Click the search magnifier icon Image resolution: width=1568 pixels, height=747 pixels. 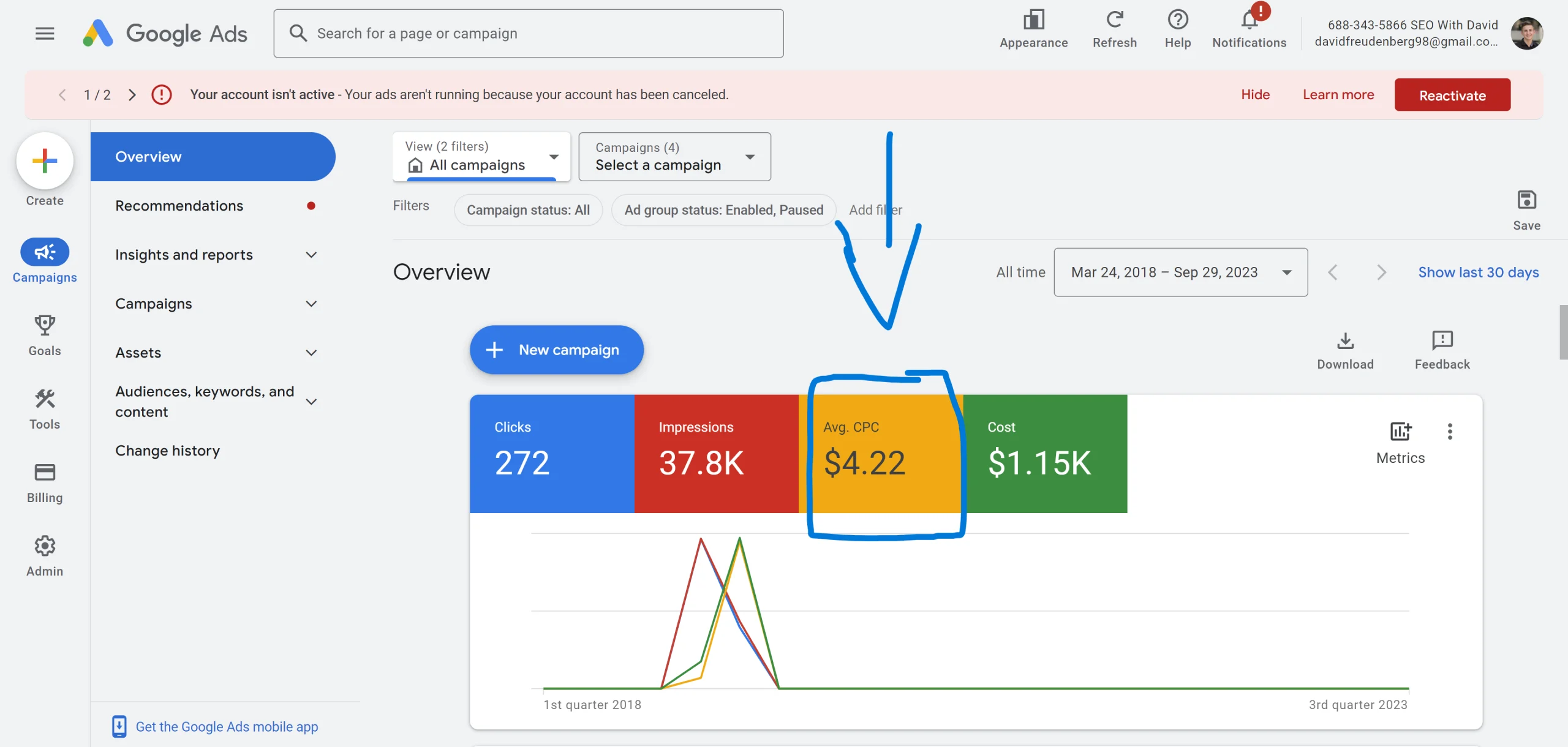[298, 33]
